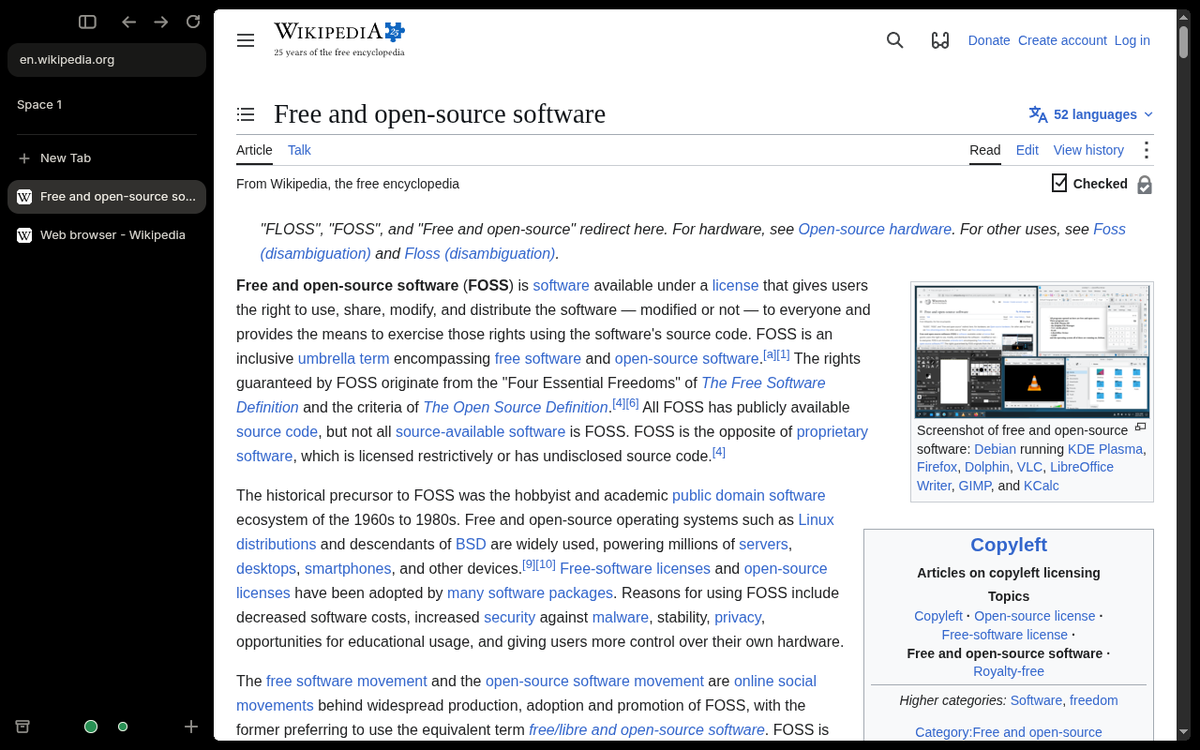
Task: Switch to Free and open-source software tab
Action: tap(106, 197)
